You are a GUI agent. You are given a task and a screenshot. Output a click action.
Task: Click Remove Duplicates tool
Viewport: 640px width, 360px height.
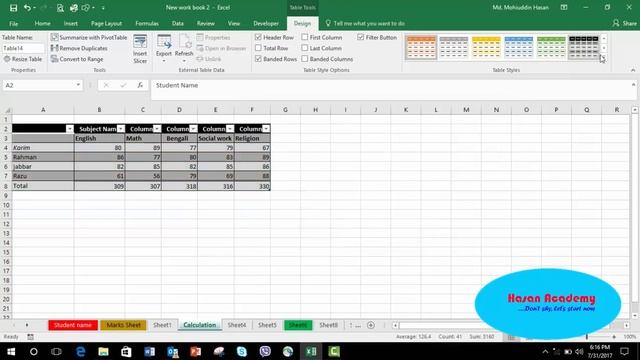tap(79, 48)
